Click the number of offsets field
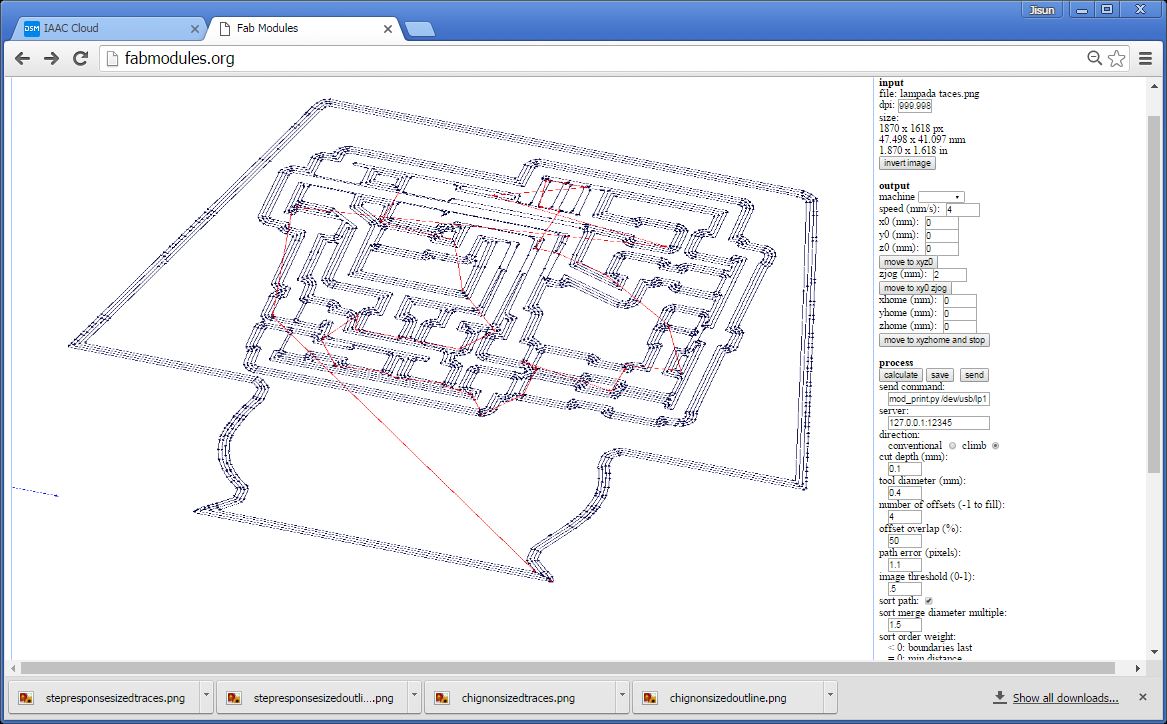This screenshot has height=724, width=1167. (x=905, y=516)
